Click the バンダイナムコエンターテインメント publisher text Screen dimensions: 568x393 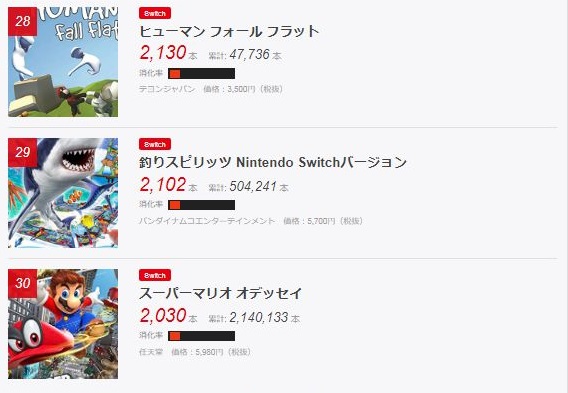207,221
